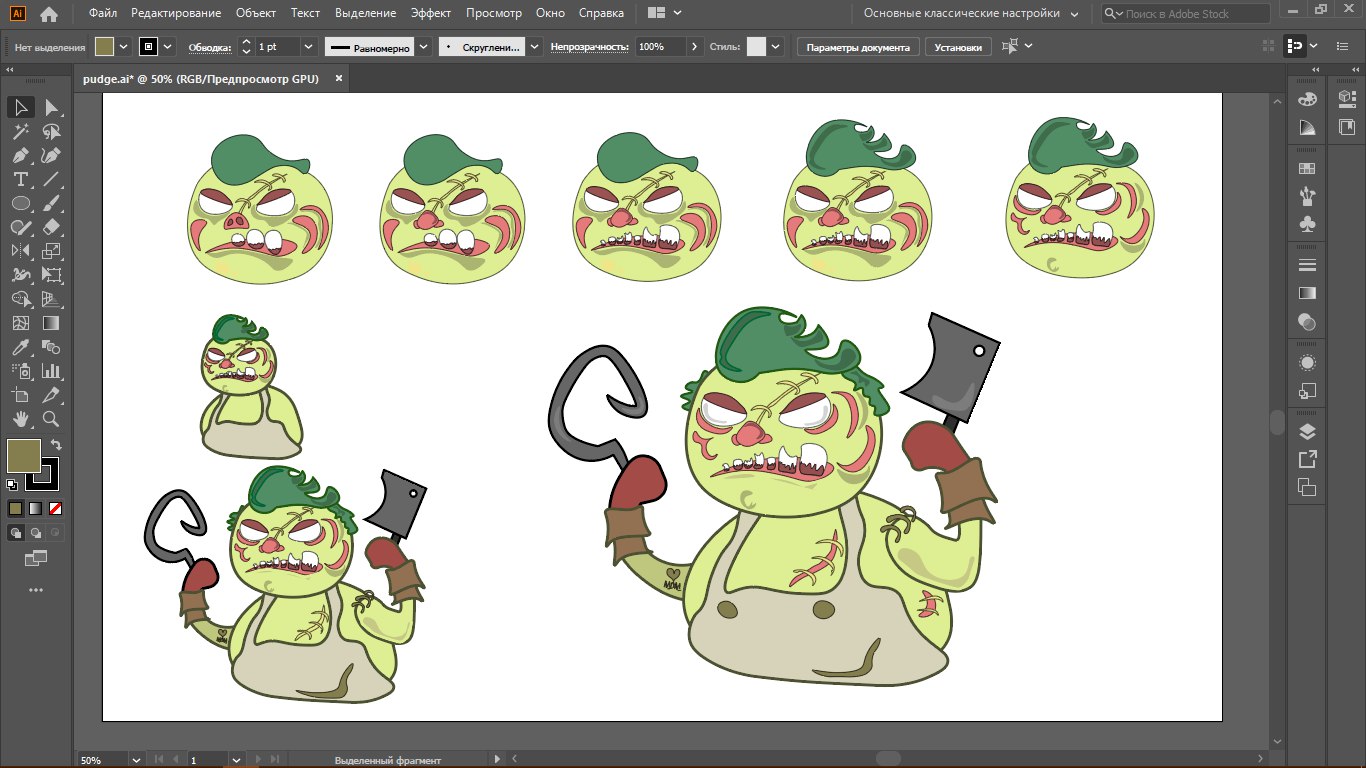1366x768 pixels.
Task: Set paint mode to solid Color
Action: 15,508
